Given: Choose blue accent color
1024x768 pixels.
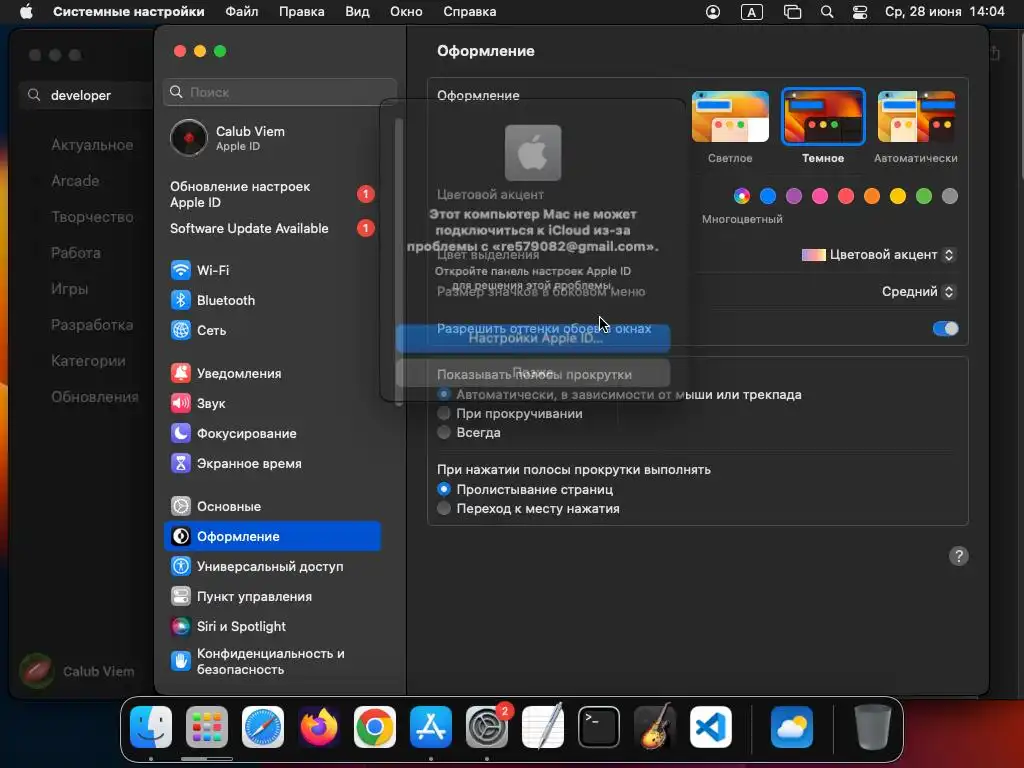Looking at the screenshot, I should [x=768, y=196].
